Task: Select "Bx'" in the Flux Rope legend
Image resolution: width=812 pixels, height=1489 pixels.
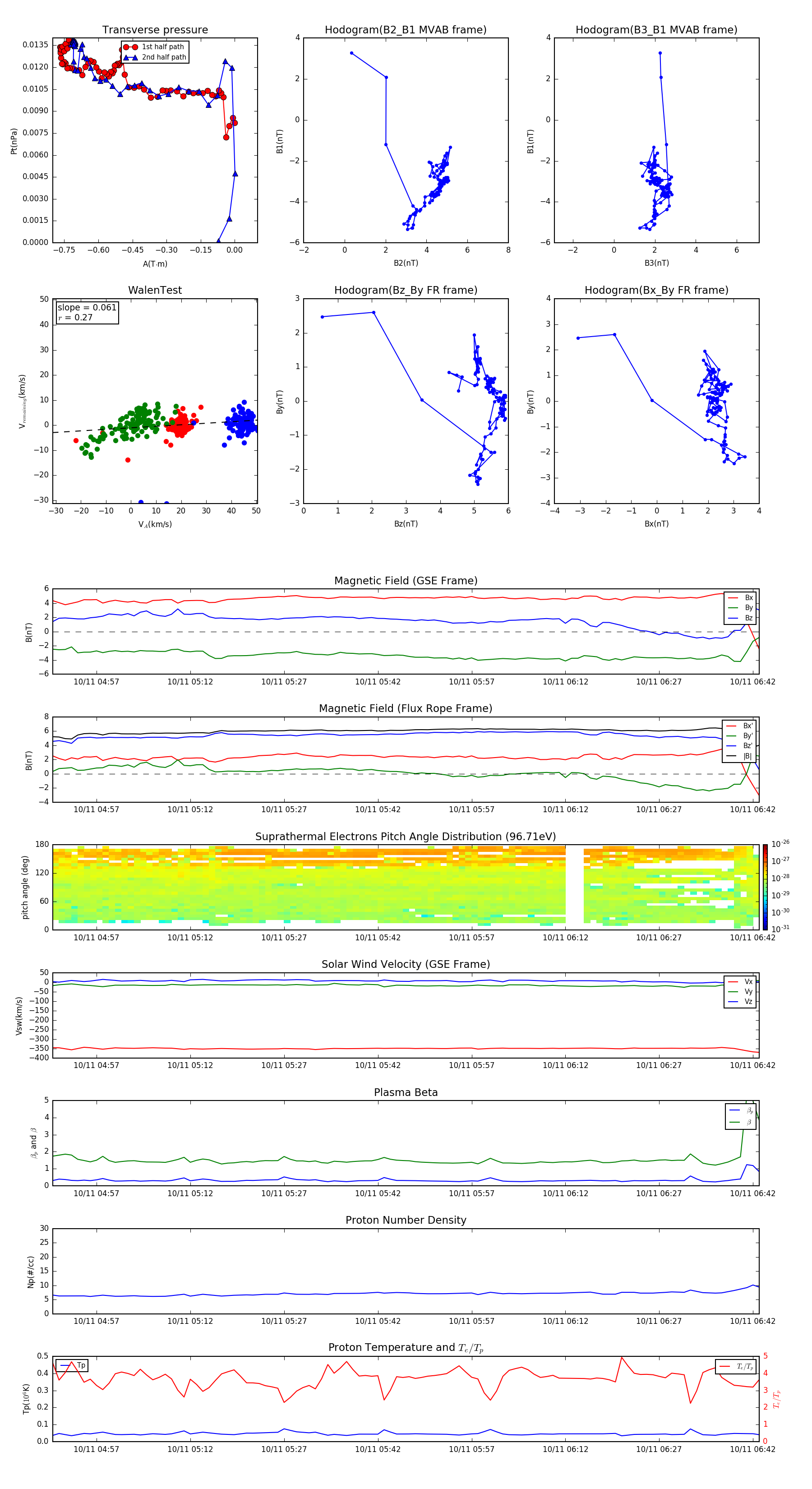Action: click(x=740, y=726)
